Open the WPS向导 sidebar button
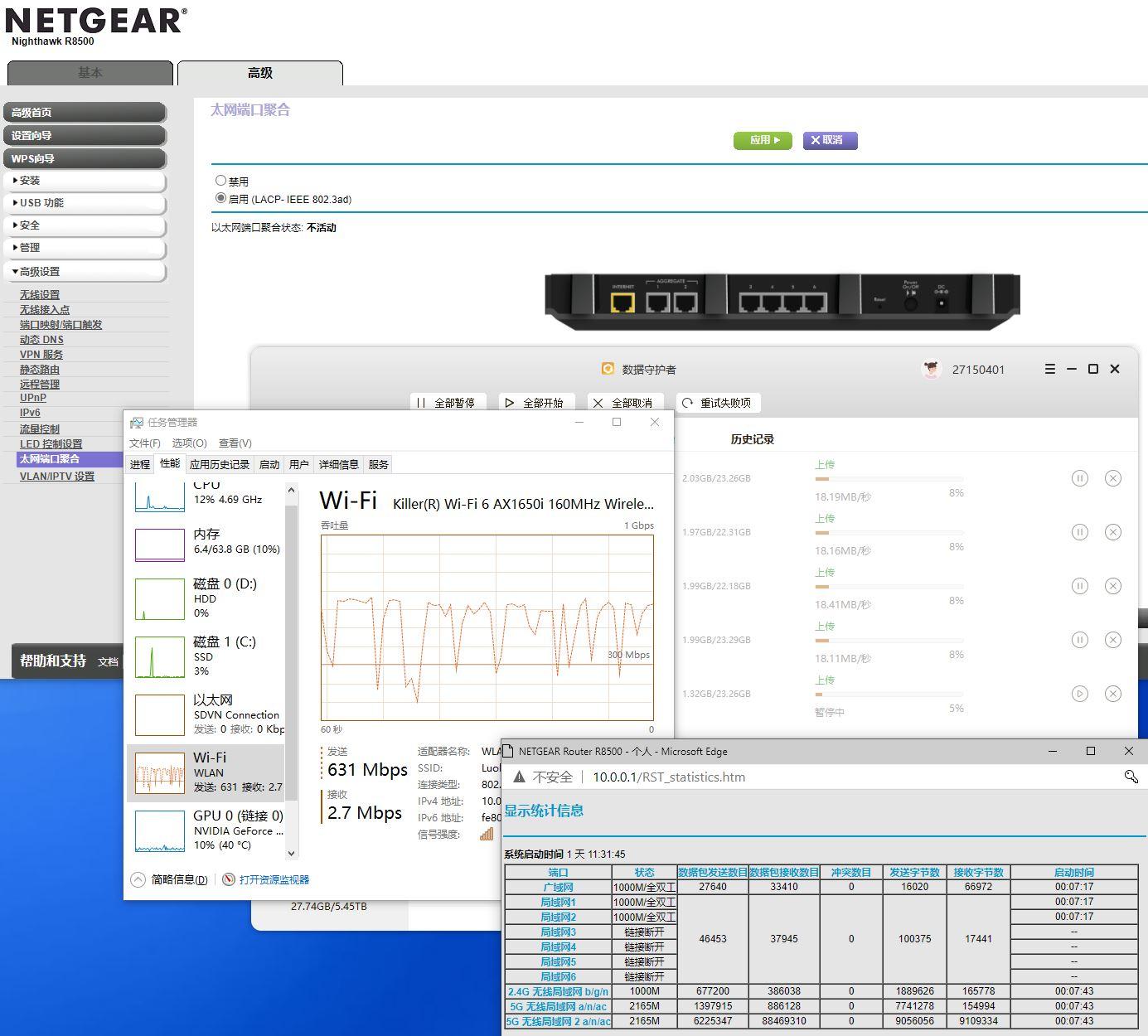The image size is (1148, 1036). click(84, 158)
